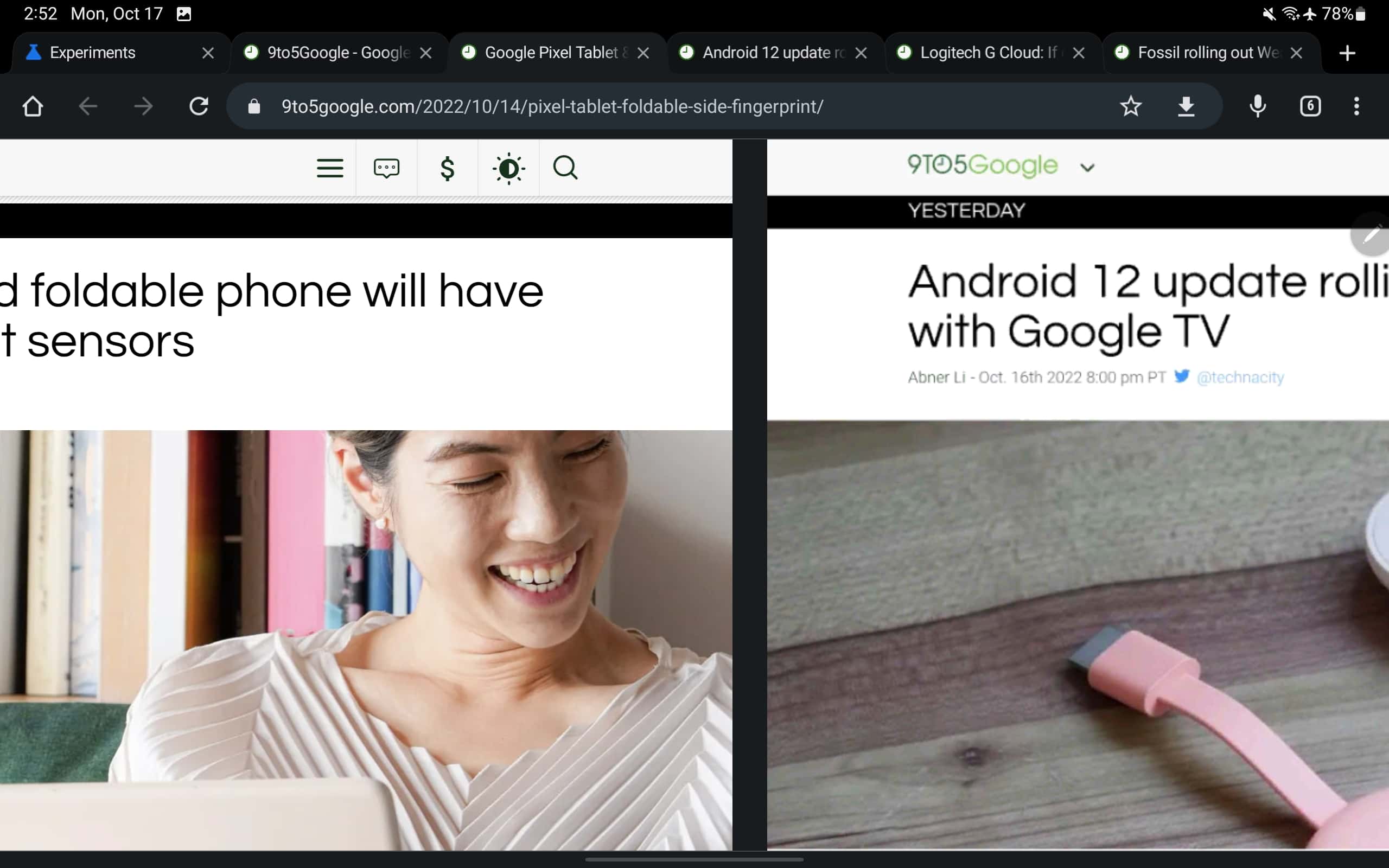Start voice search with the microphone icon
This screenshot has height=868, width=1389.
coord(1257,106)
